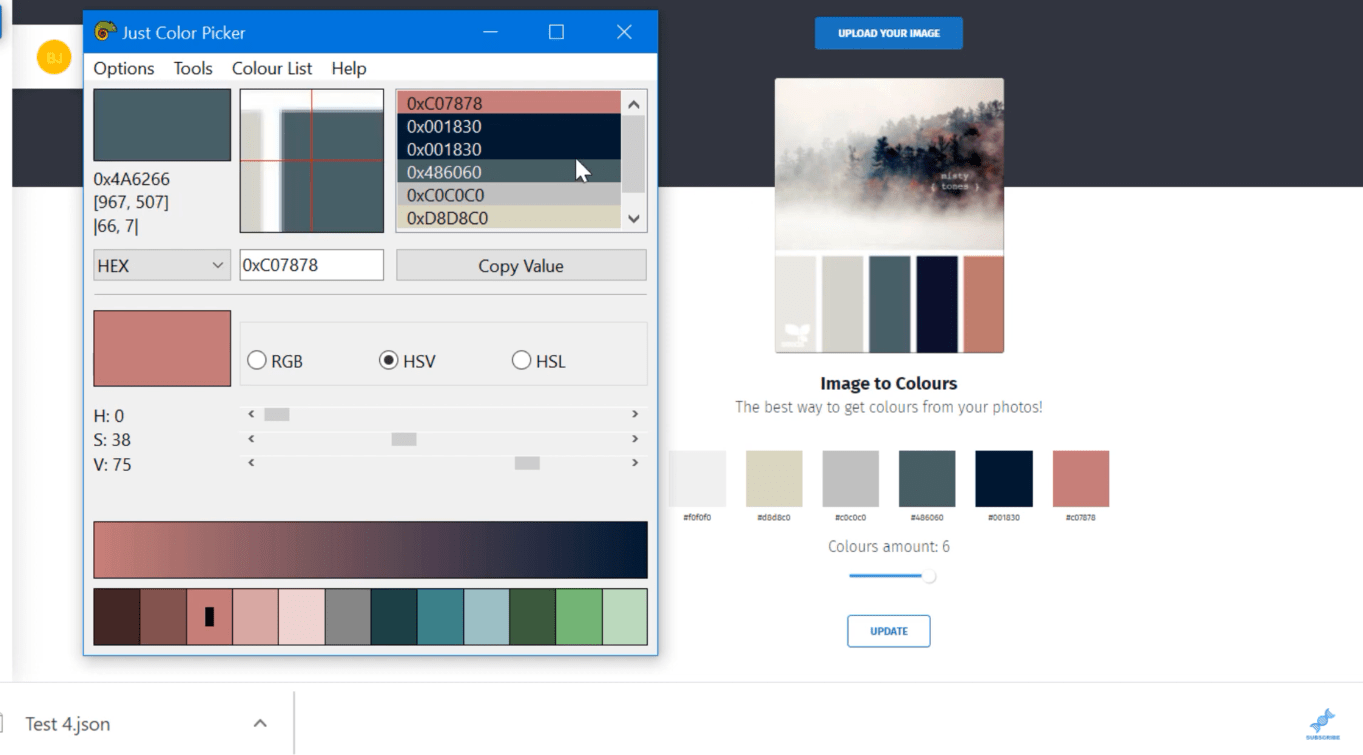The height and width of the screenshot is (755, 1363).
Task: Click the left arrow of the S slider
Action: coord(251,439)
